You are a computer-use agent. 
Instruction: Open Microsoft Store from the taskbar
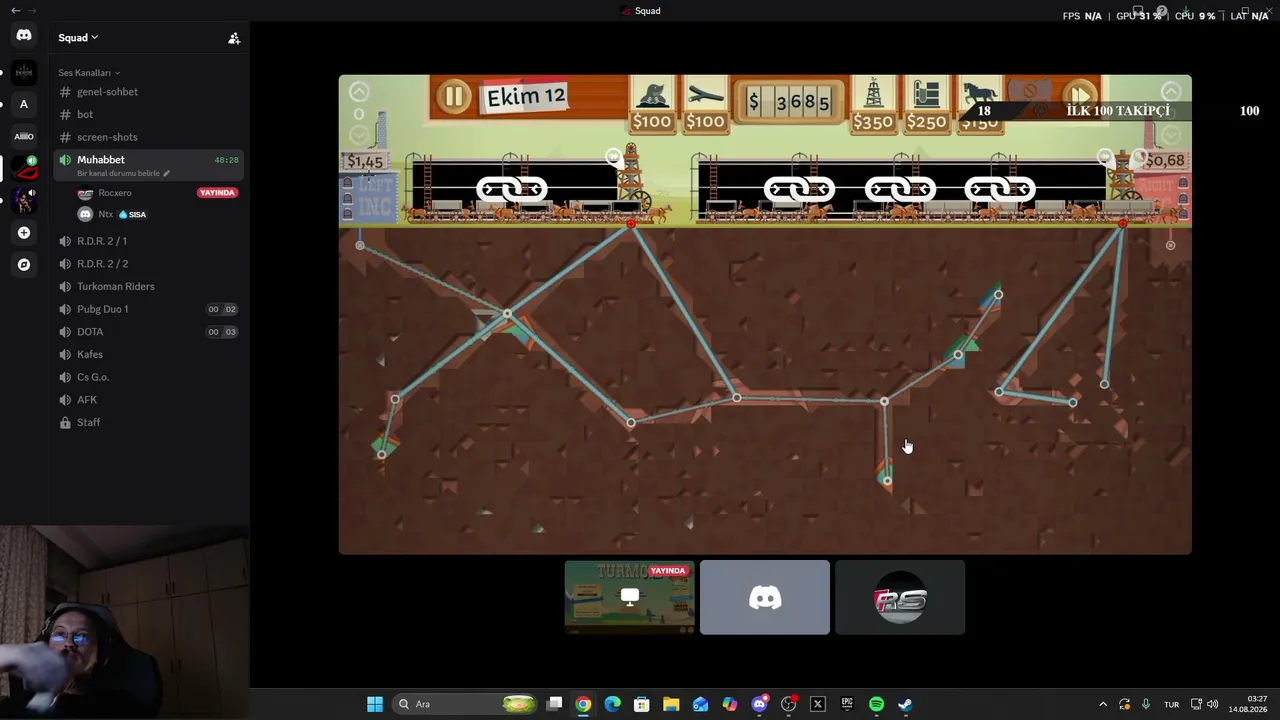[x=642, y=704]
